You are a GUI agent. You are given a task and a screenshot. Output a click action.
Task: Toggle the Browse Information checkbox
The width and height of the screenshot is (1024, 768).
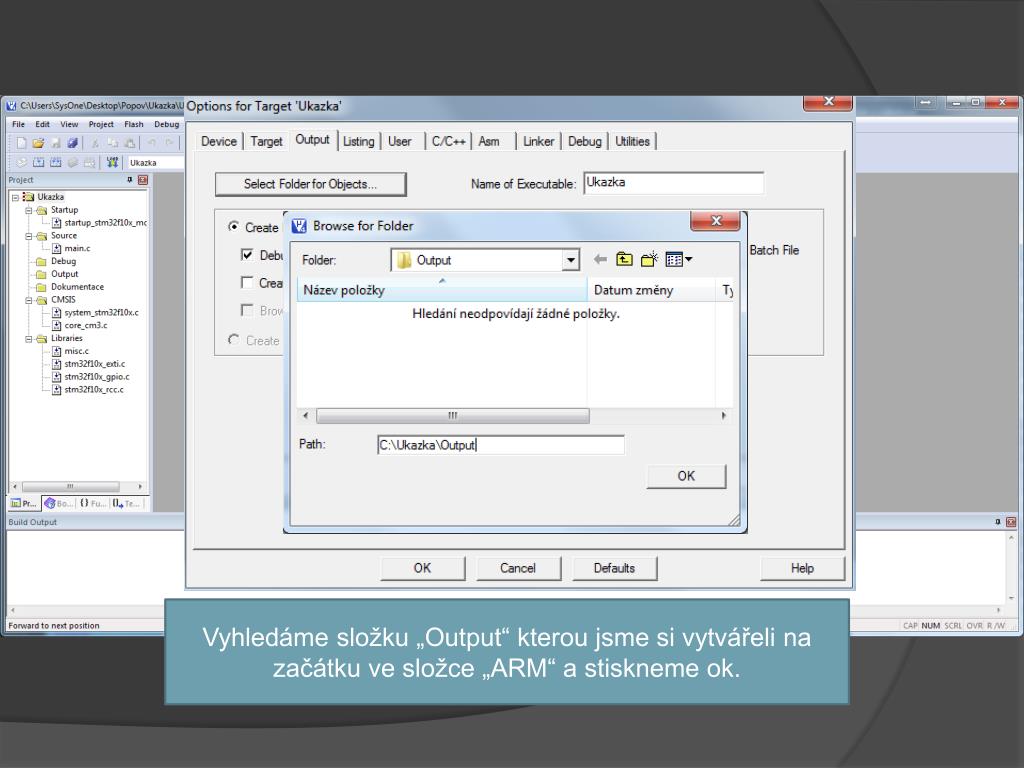[x=247, y=310]
